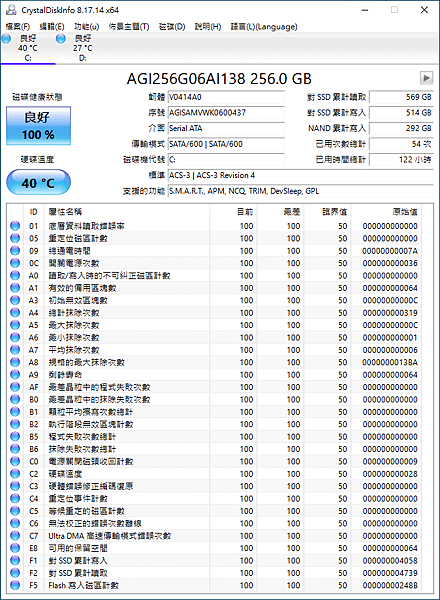Click status orb for attribute AF
This screenshot has width=440, height=600.
click(15, 387)
